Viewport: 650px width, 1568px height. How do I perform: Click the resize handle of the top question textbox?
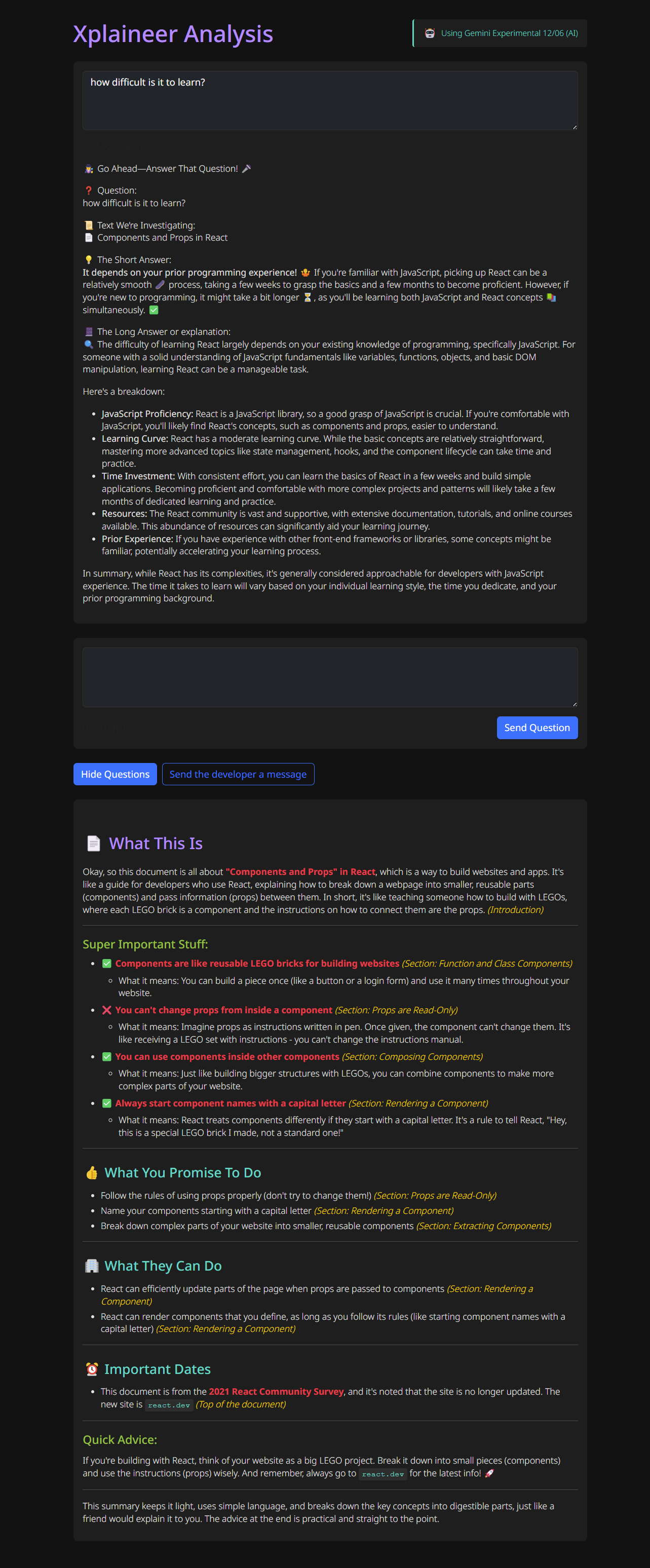click(574, 127)
